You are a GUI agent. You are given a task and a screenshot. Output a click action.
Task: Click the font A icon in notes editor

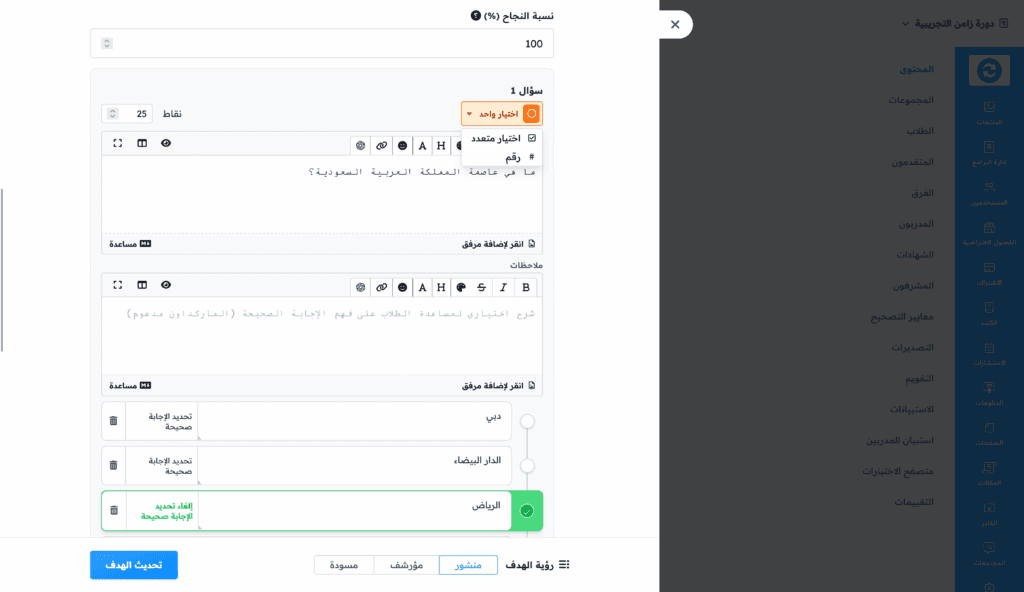coord(423,288)
